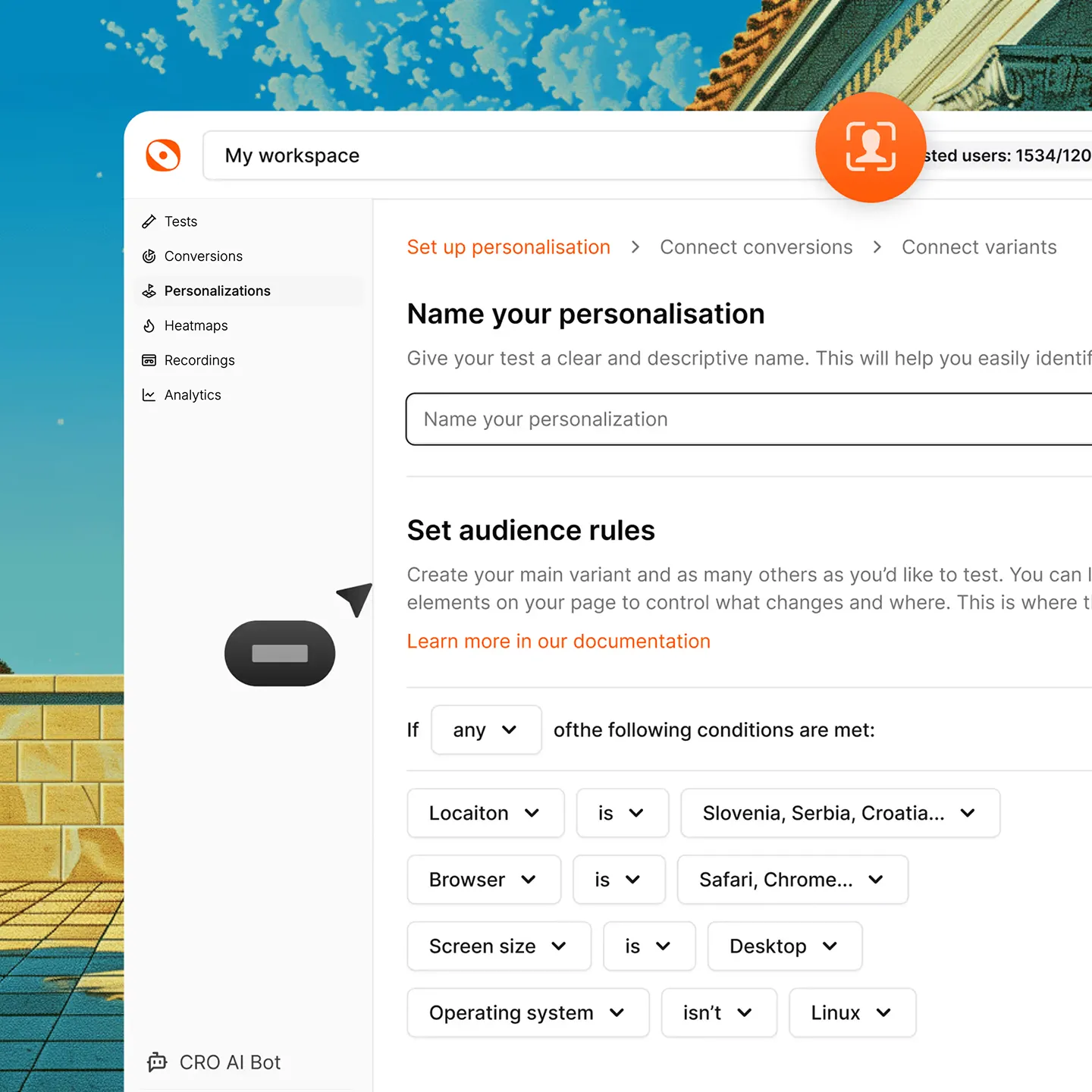
Task: Select the Set up personalisation step
Action: click(x=508, y=247)
